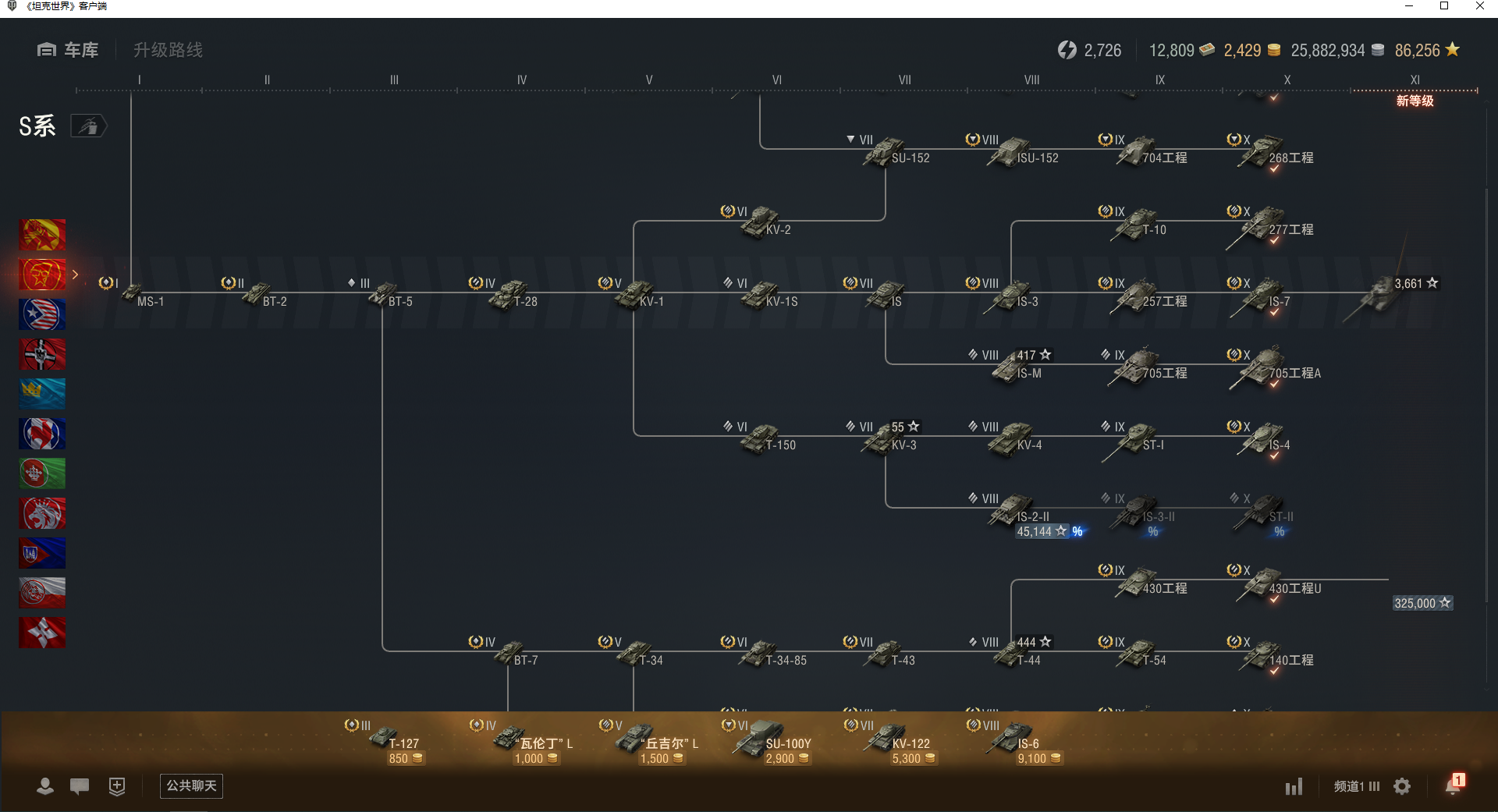Open the contacts list icon

45,786
